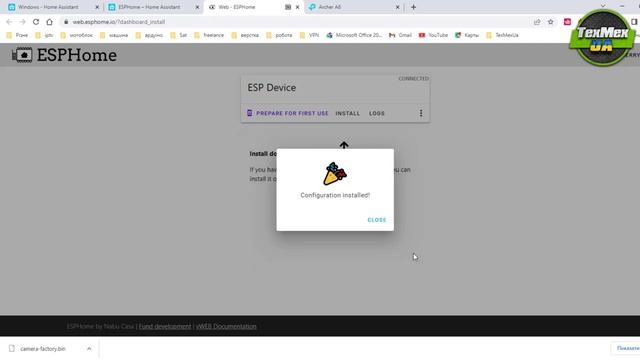Open the Карты maps bookmark
Viewport: 640px width, 360px height.
[467, 36]
